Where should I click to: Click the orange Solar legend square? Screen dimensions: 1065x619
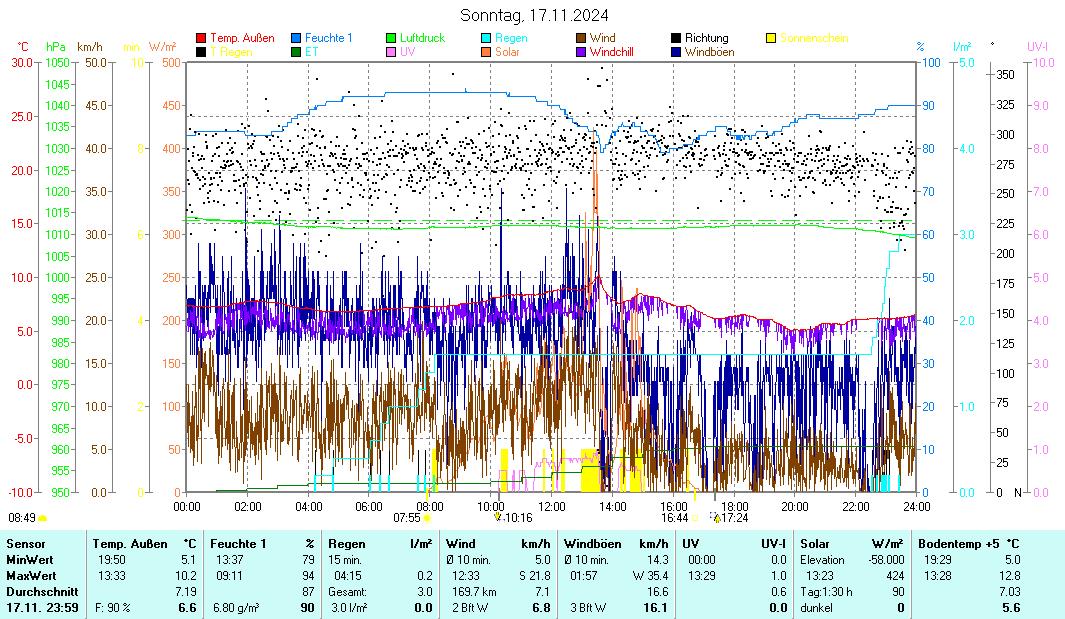(x=486, y=51)
